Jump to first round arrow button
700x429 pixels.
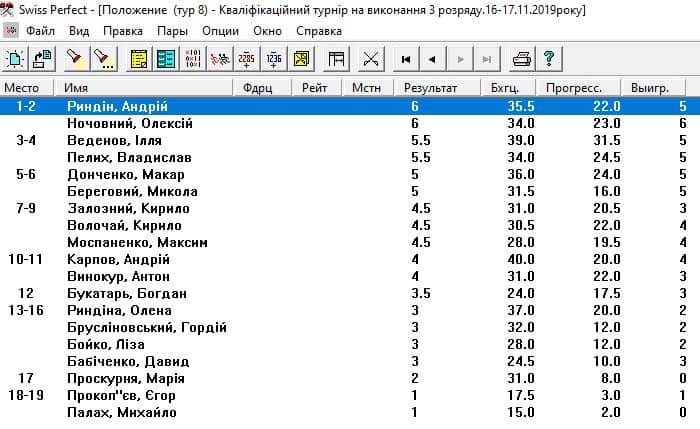pos(406,59)
